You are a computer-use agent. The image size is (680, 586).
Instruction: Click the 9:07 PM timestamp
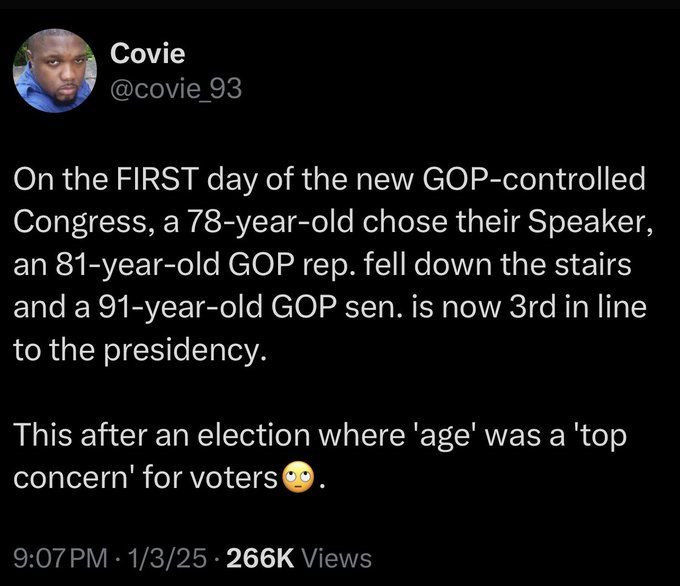60,558
